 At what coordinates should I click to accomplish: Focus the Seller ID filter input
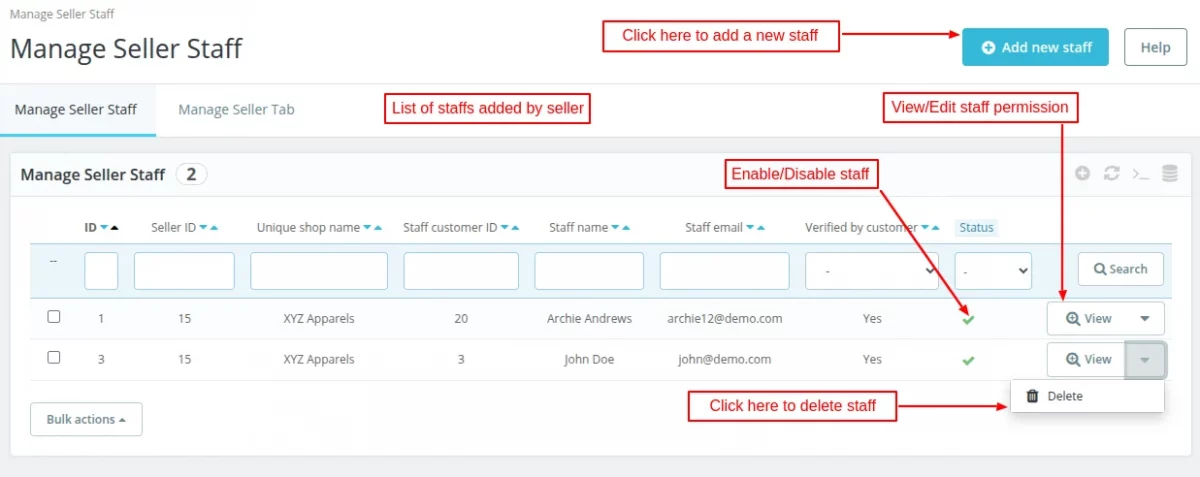click(184, 271)
